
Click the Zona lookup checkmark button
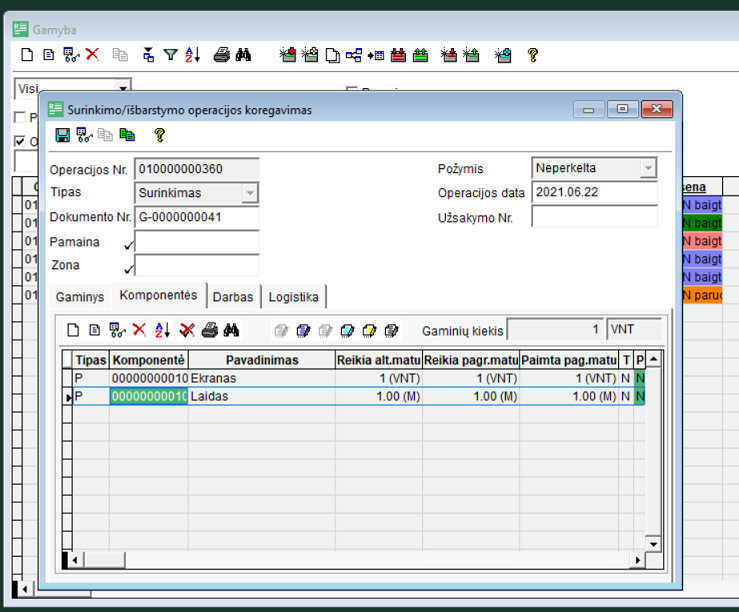coord(128,269)
